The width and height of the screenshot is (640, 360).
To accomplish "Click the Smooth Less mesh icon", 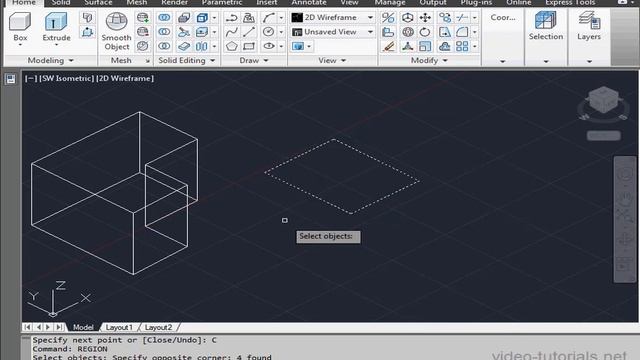I will [x=142, y=32].
